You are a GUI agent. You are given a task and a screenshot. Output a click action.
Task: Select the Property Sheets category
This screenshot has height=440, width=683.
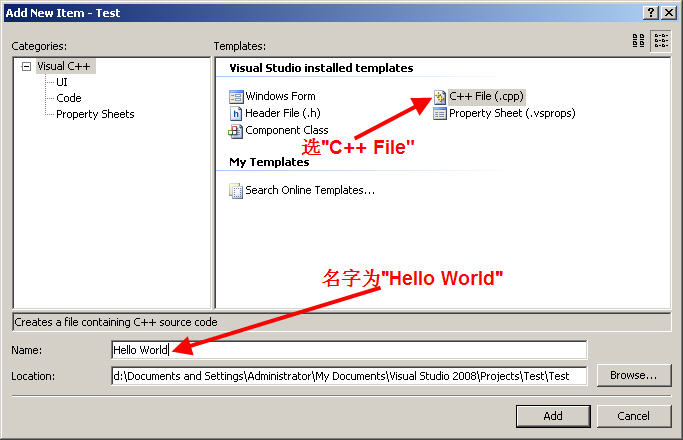[95, 114]
